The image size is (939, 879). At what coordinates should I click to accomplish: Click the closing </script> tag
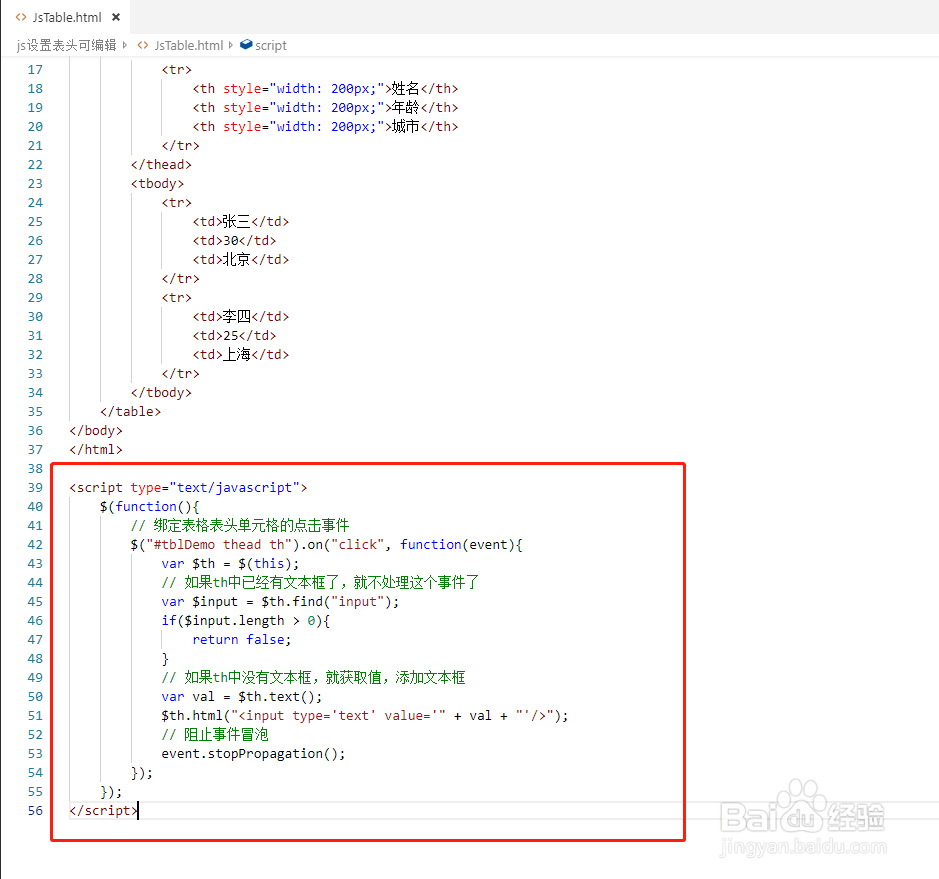(x=104, y=811)
